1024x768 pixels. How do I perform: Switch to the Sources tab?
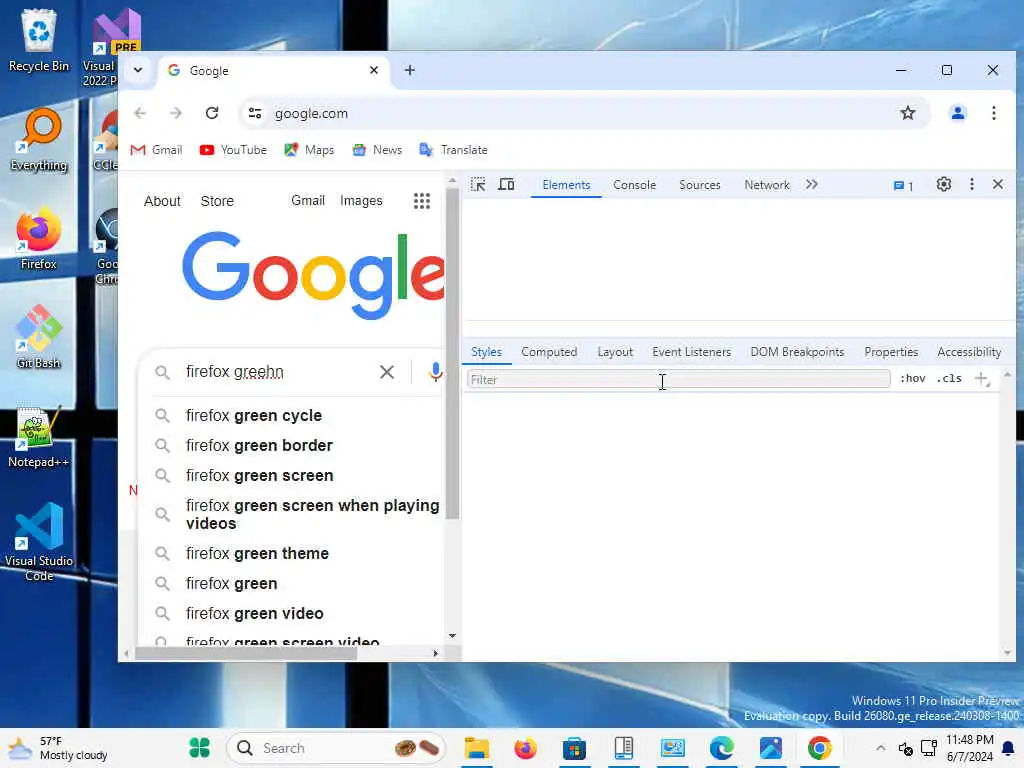[x=699, y=185]
